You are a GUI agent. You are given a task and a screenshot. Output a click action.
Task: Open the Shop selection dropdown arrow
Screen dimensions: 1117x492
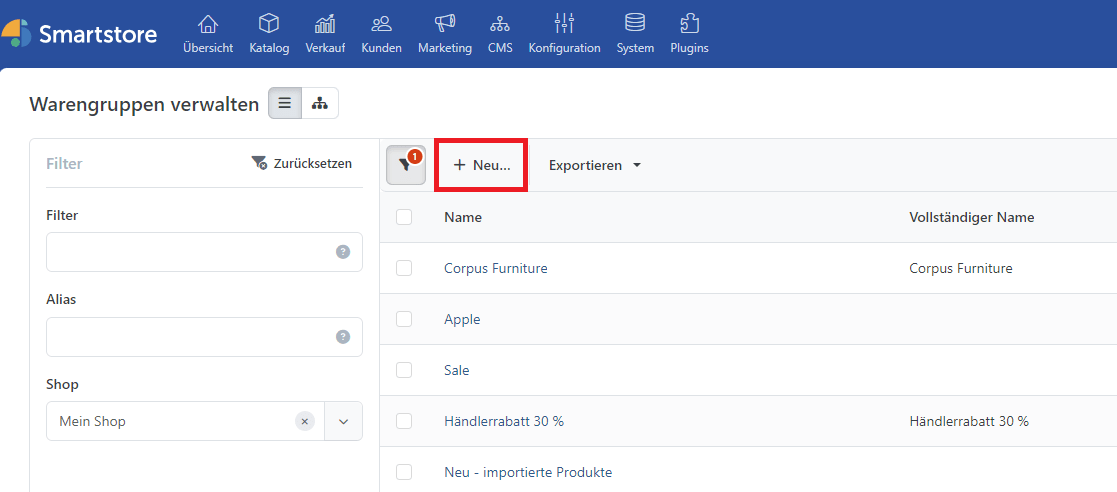click(343, 421)
